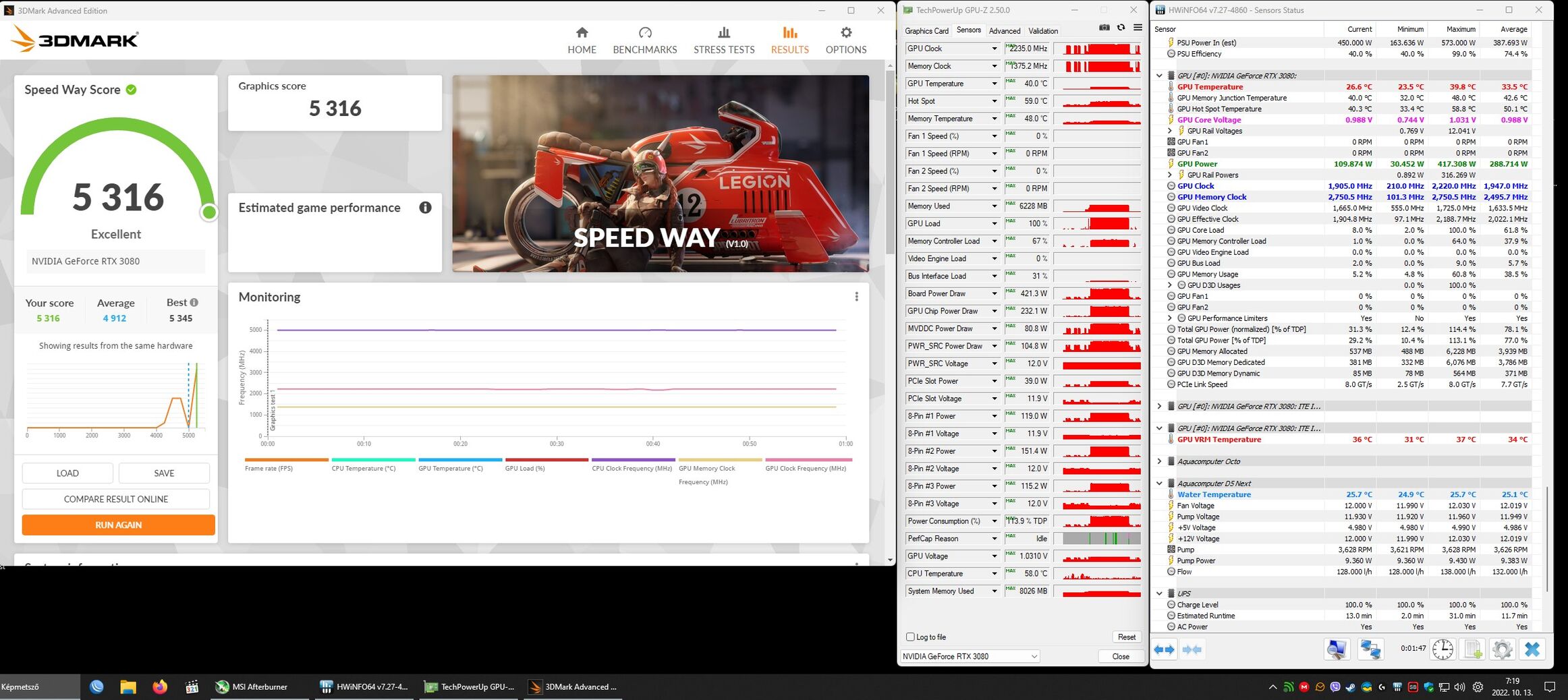Viewport: 1568px width, 700px height.
Task: Click the GPU VRM Temperature row in HWiNFO
Action: [x=1348, y=440]
